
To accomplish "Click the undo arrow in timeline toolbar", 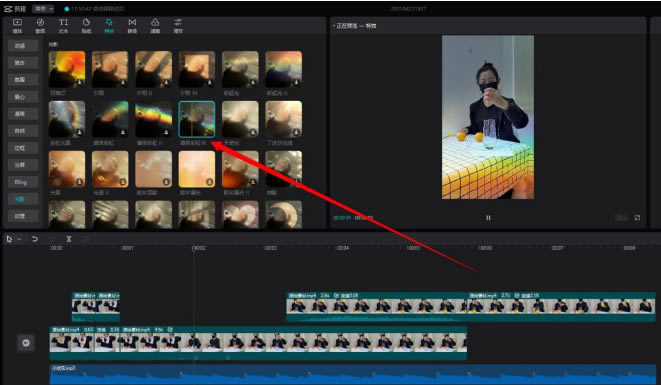I will click(35, 239).
